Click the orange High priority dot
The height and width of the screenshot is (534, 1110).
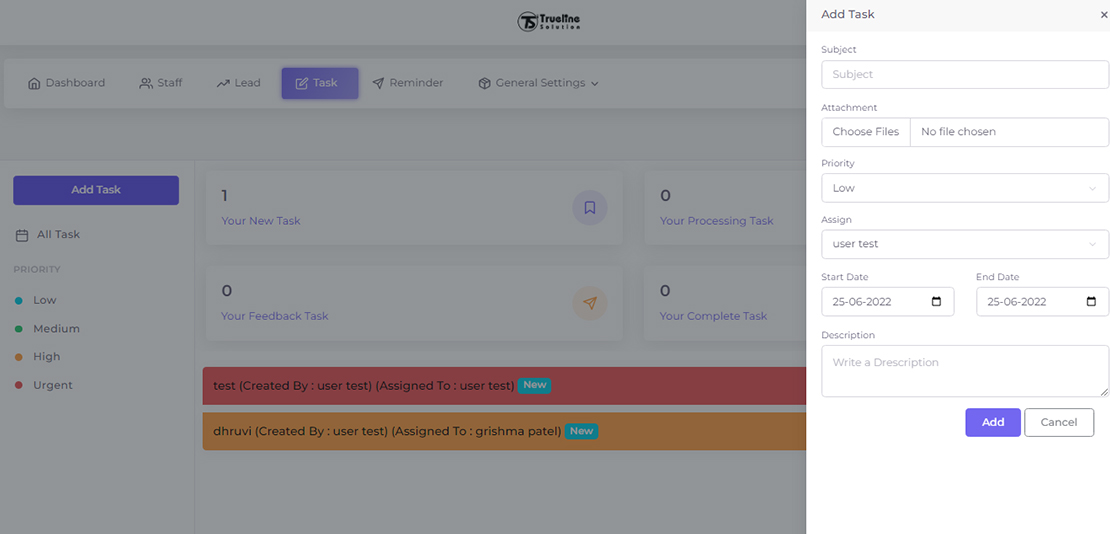[18, 358]
